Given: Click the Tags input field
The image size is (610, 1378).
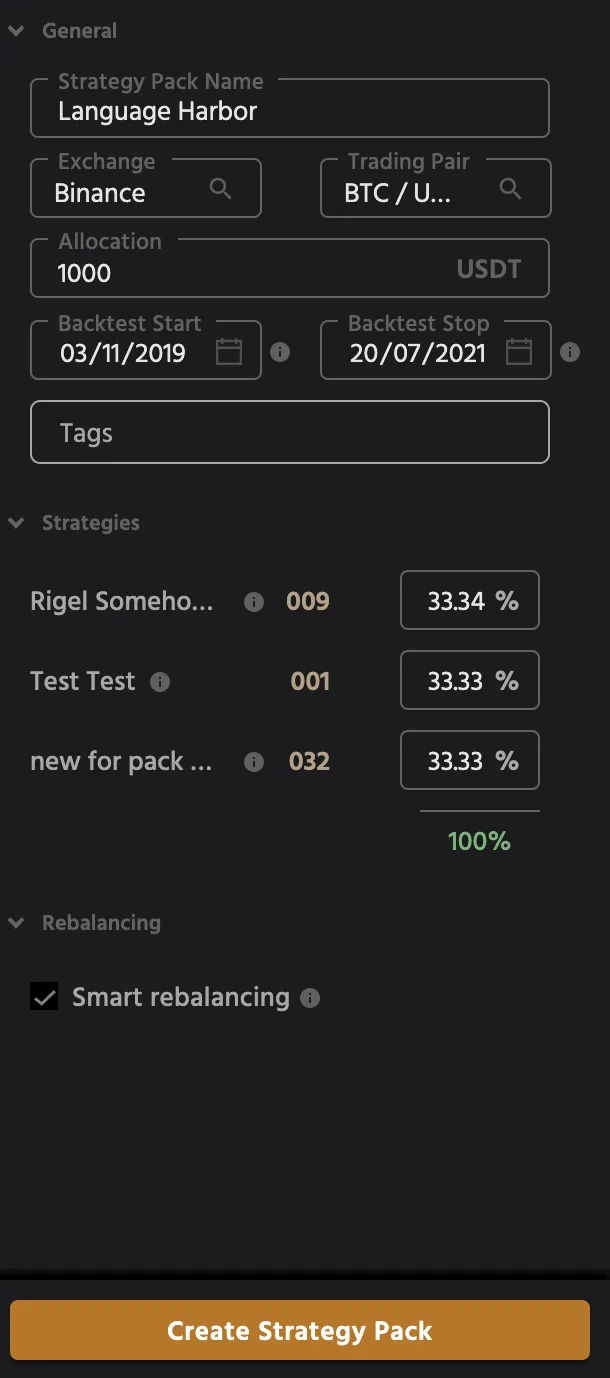Looking at the screenshot, I should pyautogui.click(x=290, y=432).
